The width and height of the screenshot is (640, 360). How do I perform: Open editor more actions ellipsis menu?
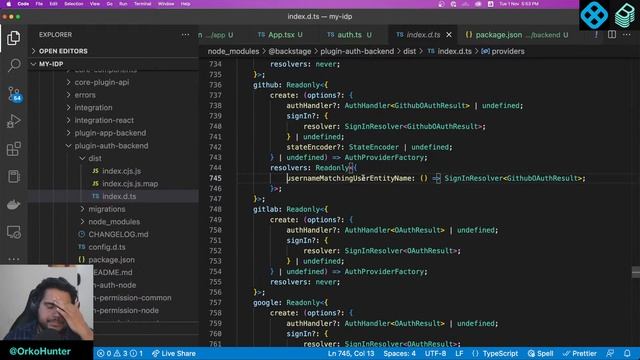pos(627,35)
